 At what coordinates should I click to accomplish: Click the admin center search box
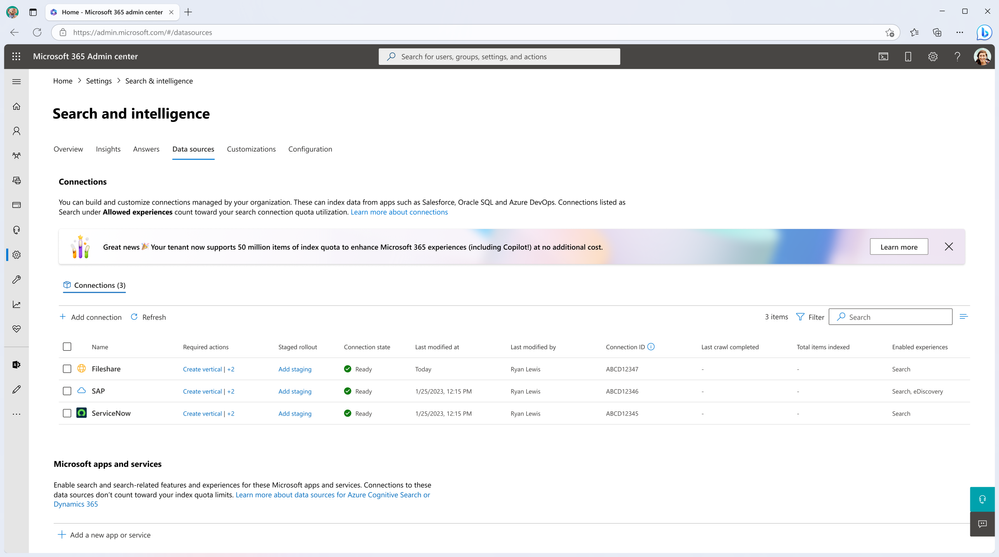500,57
